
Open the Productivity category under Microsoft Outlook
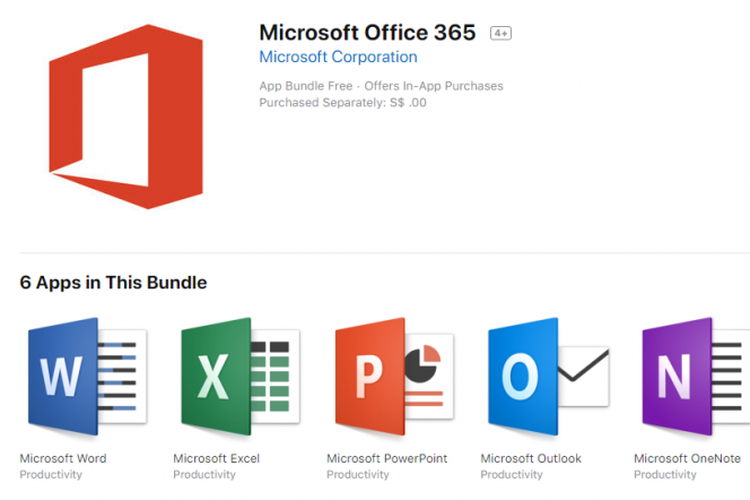tap(511, 474)
